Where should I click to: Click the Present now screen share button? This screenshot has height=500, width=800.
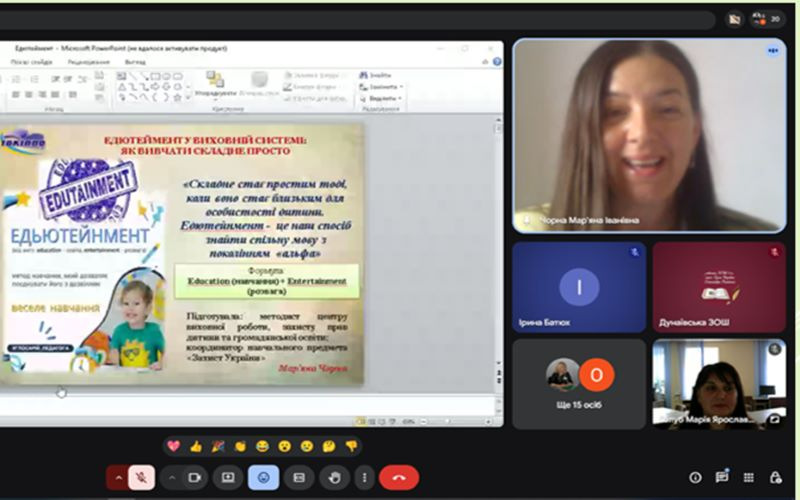pyautogui.click(x=228, y=478)
